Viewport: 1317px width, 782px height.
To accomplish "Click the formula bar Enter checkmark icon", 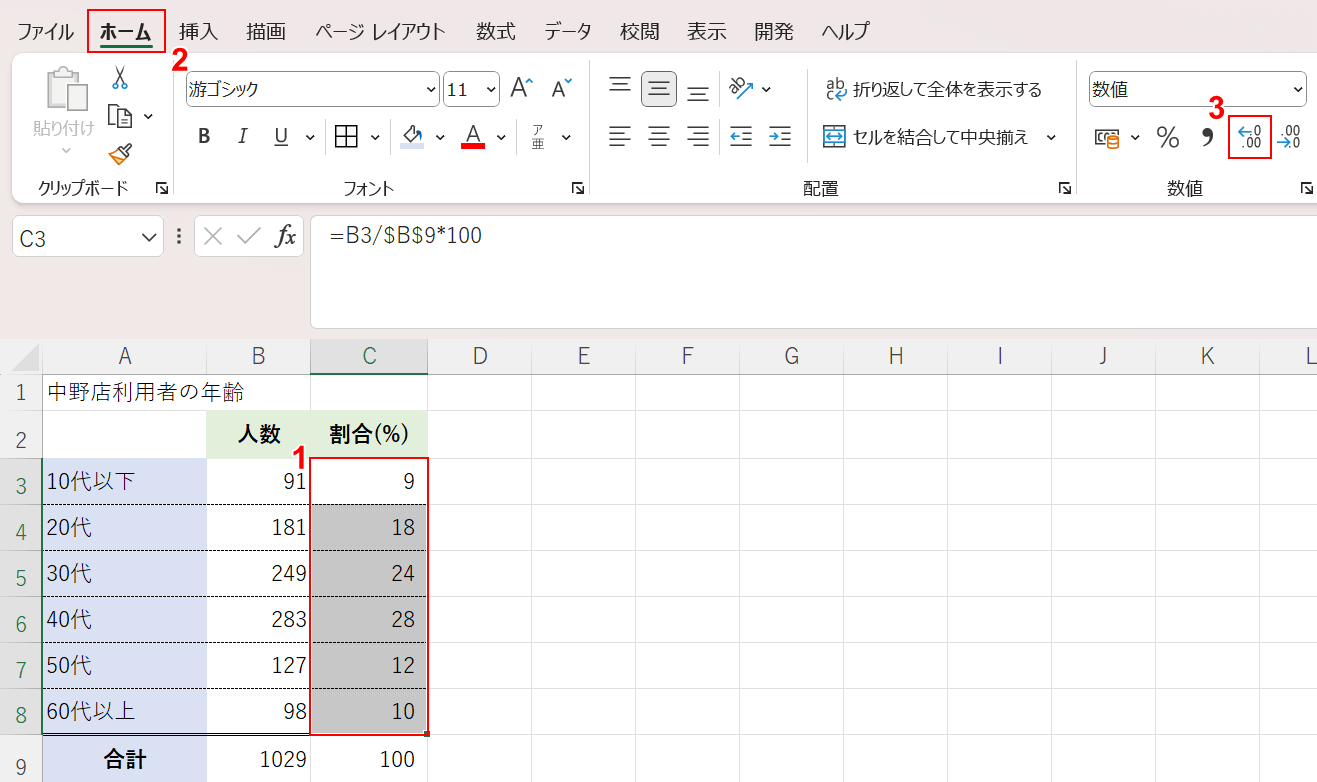I will point(248,236).
